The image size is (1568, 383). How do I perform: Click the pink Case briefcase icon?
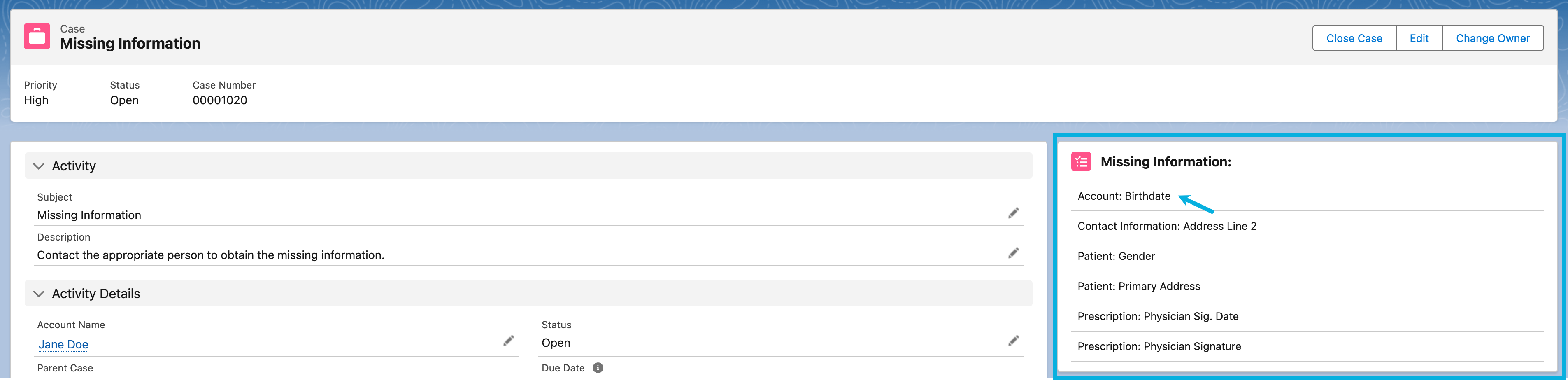37,37
